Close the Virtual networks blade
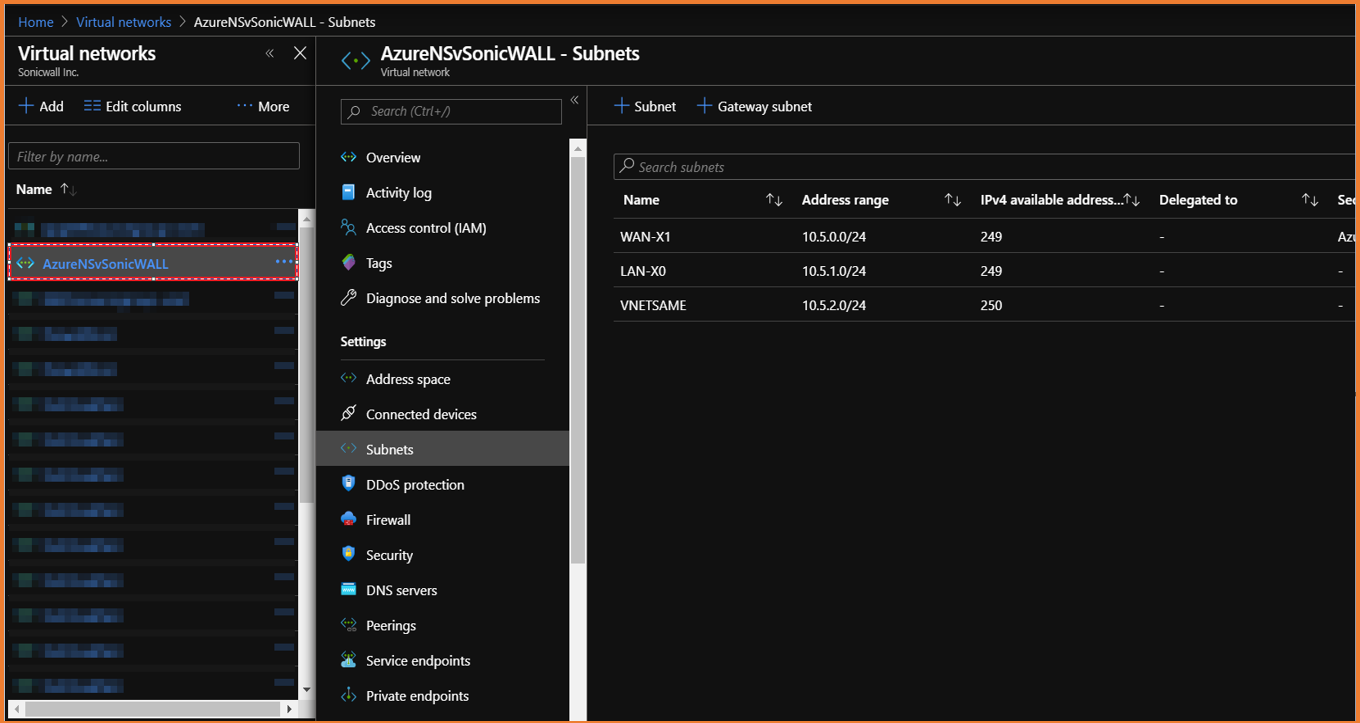This screenshot has width=1360, height=723. tap(300, 53)
